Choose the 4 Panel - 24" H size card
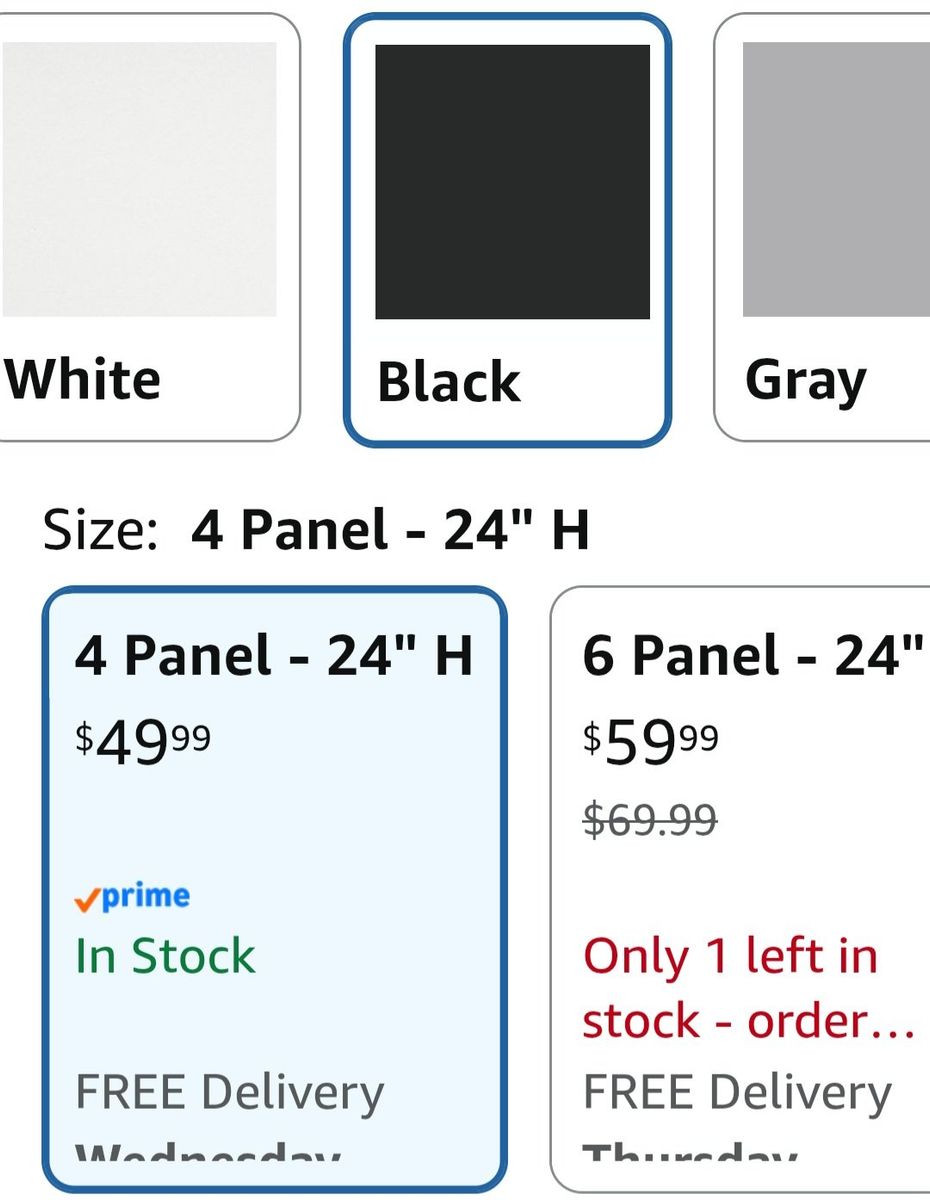The image size is (930, 1200). [275, 889]
